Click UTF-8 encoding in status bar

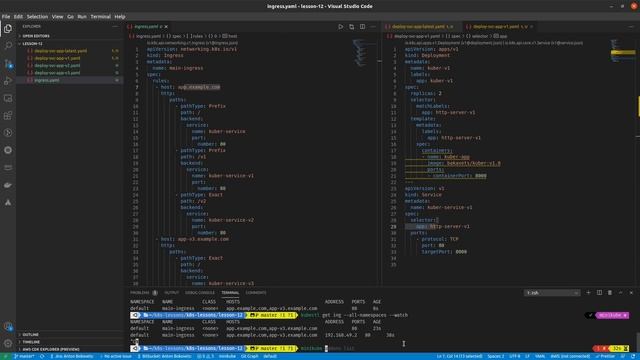(514, 356)
